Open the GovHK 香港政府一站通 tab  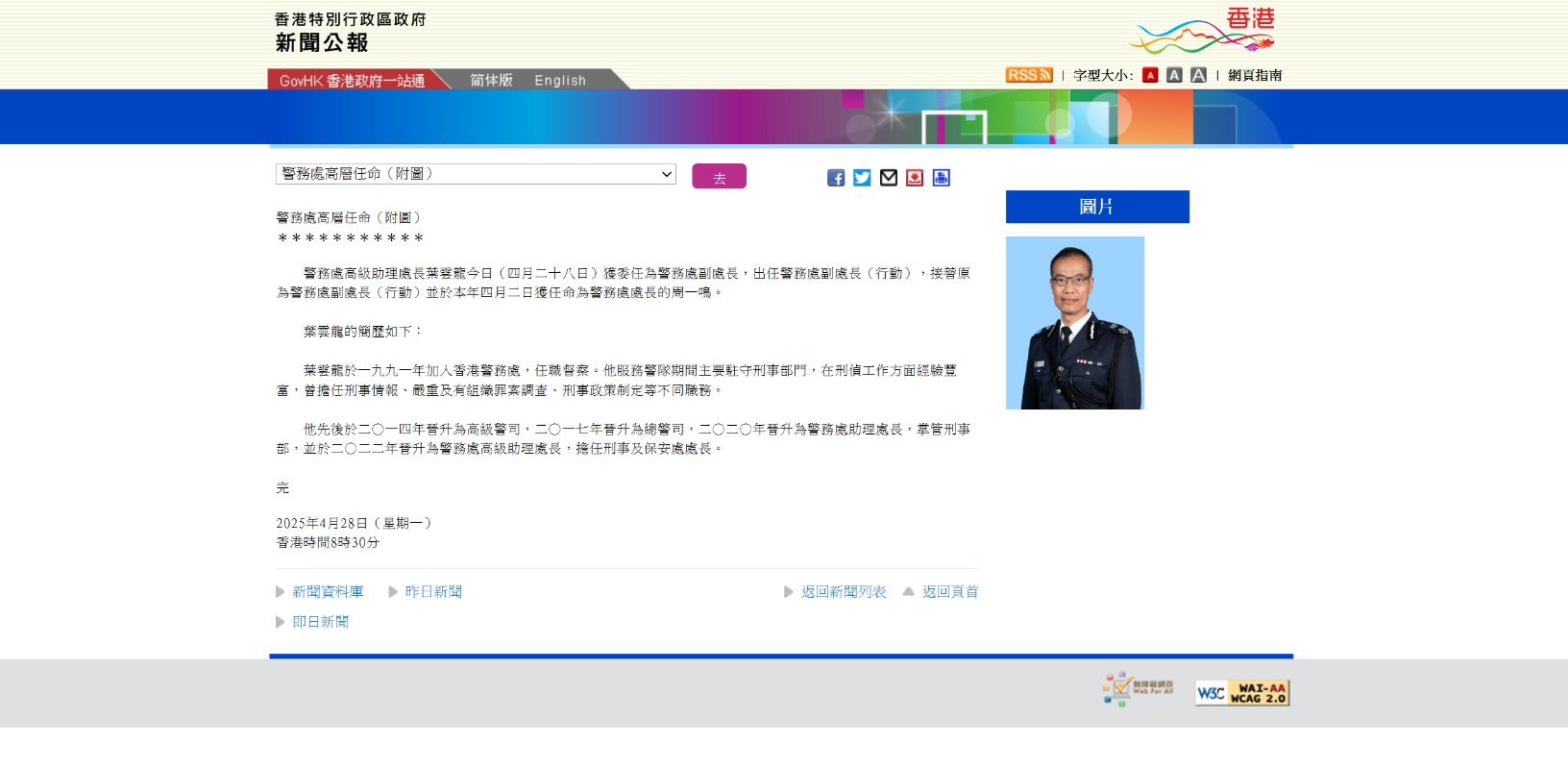pos(352,81)
